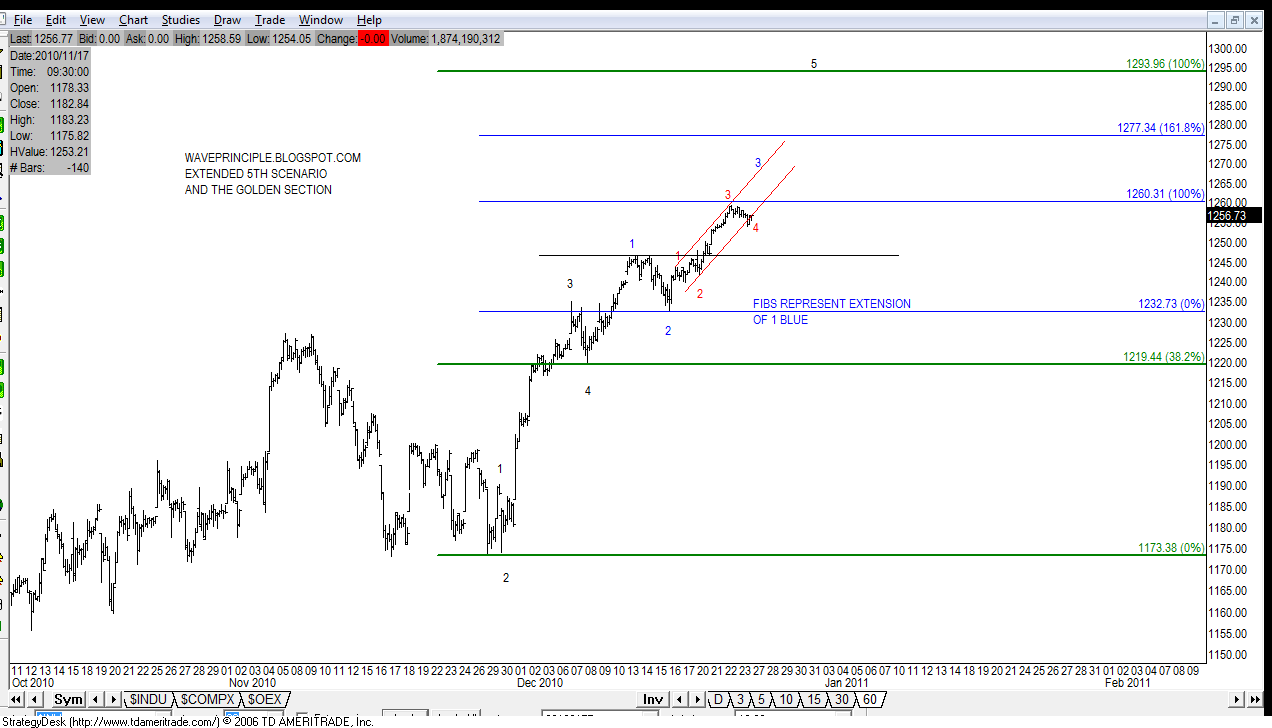The width and height of the screenshot is (1272, 728).
Task: Open the Studies menu
Action: 180,19
